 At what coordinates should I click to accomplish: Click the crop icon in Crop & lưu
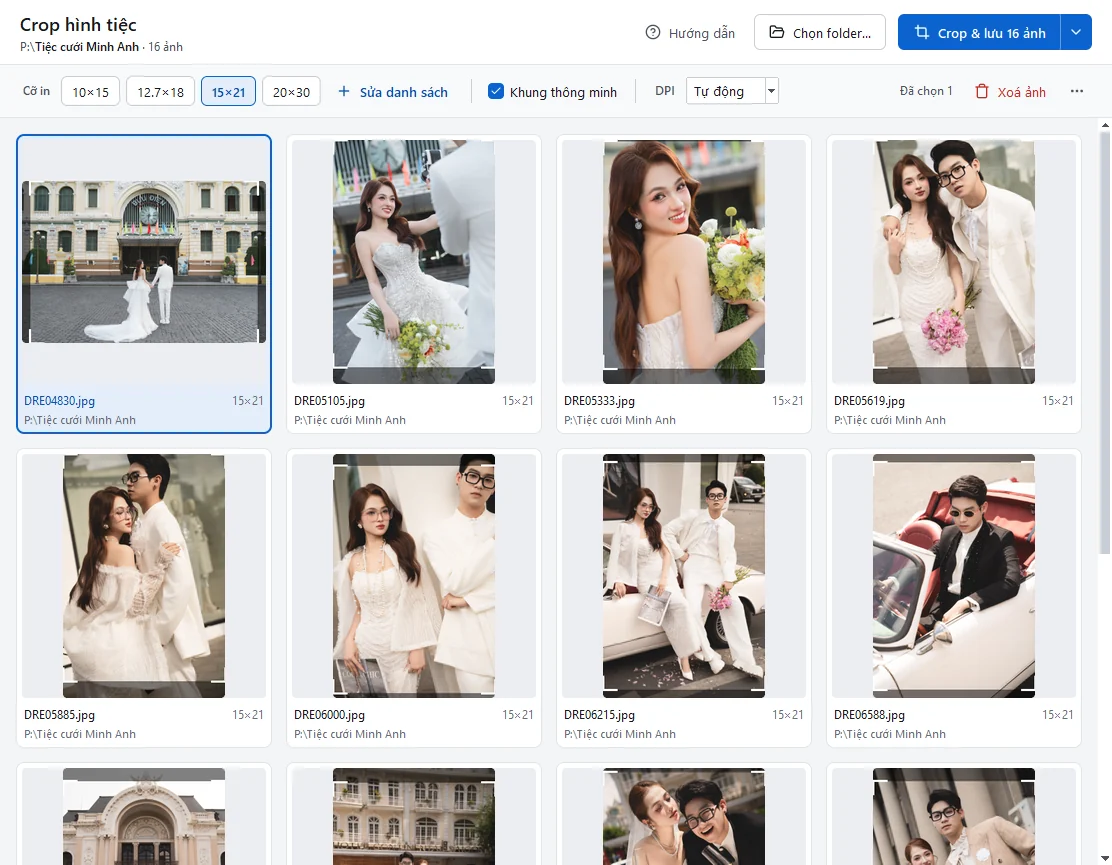point(921,33)
